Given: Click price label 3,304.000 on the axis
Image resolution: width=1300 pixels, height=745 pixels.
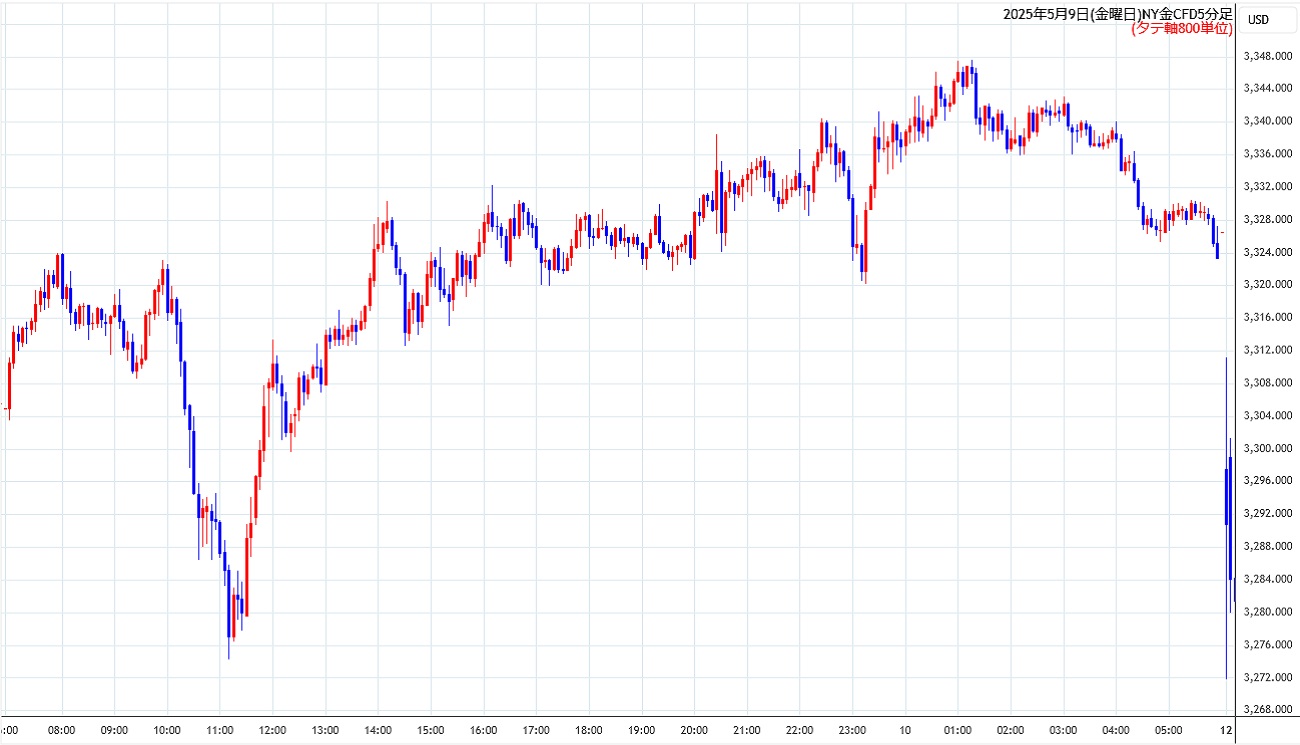Looking at the screenshot, I should (1268, 415).
